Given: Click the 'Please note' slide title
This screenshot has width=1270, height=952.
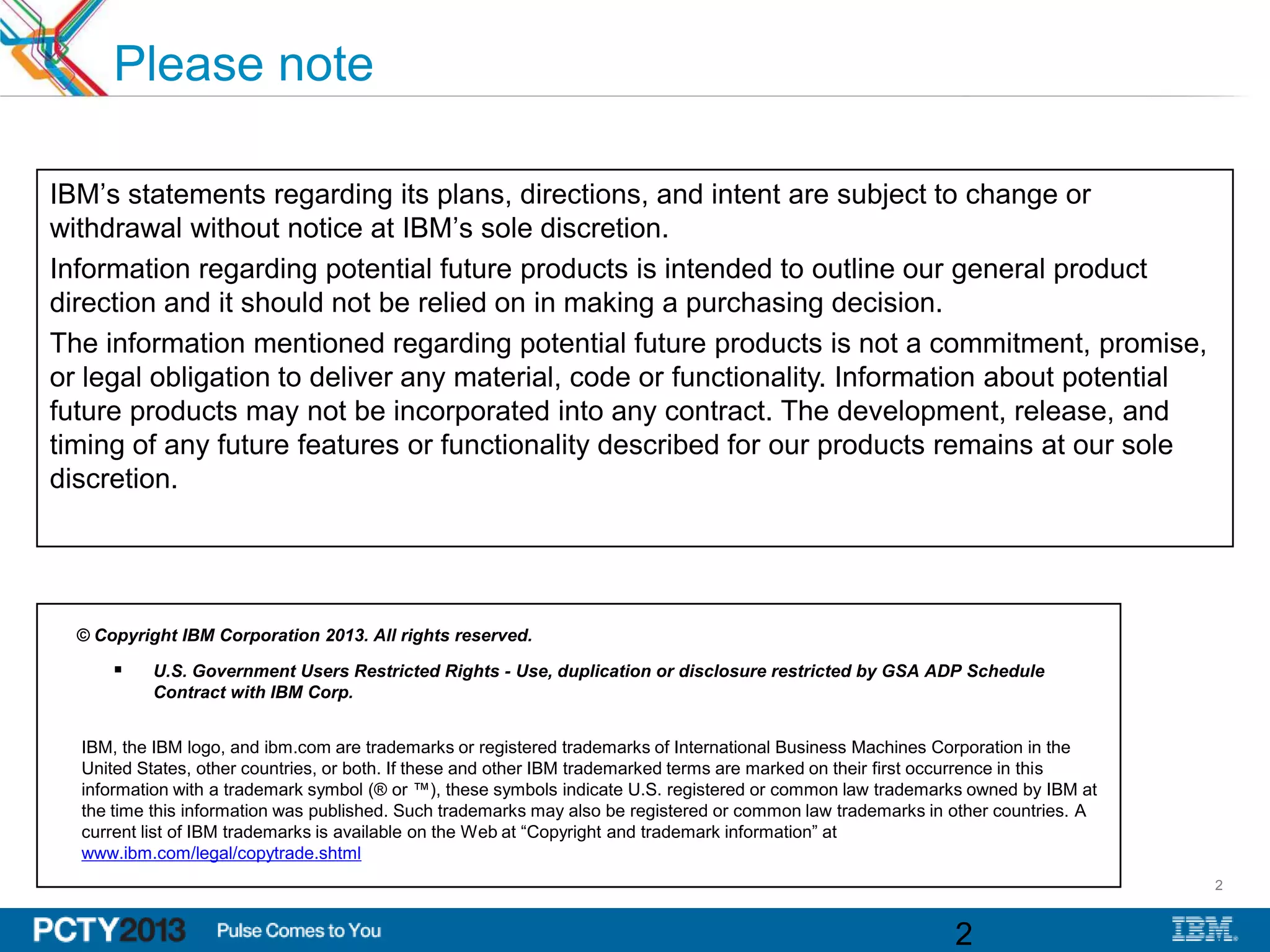Looking at the screenshot, I should click(x=244, y=64).
